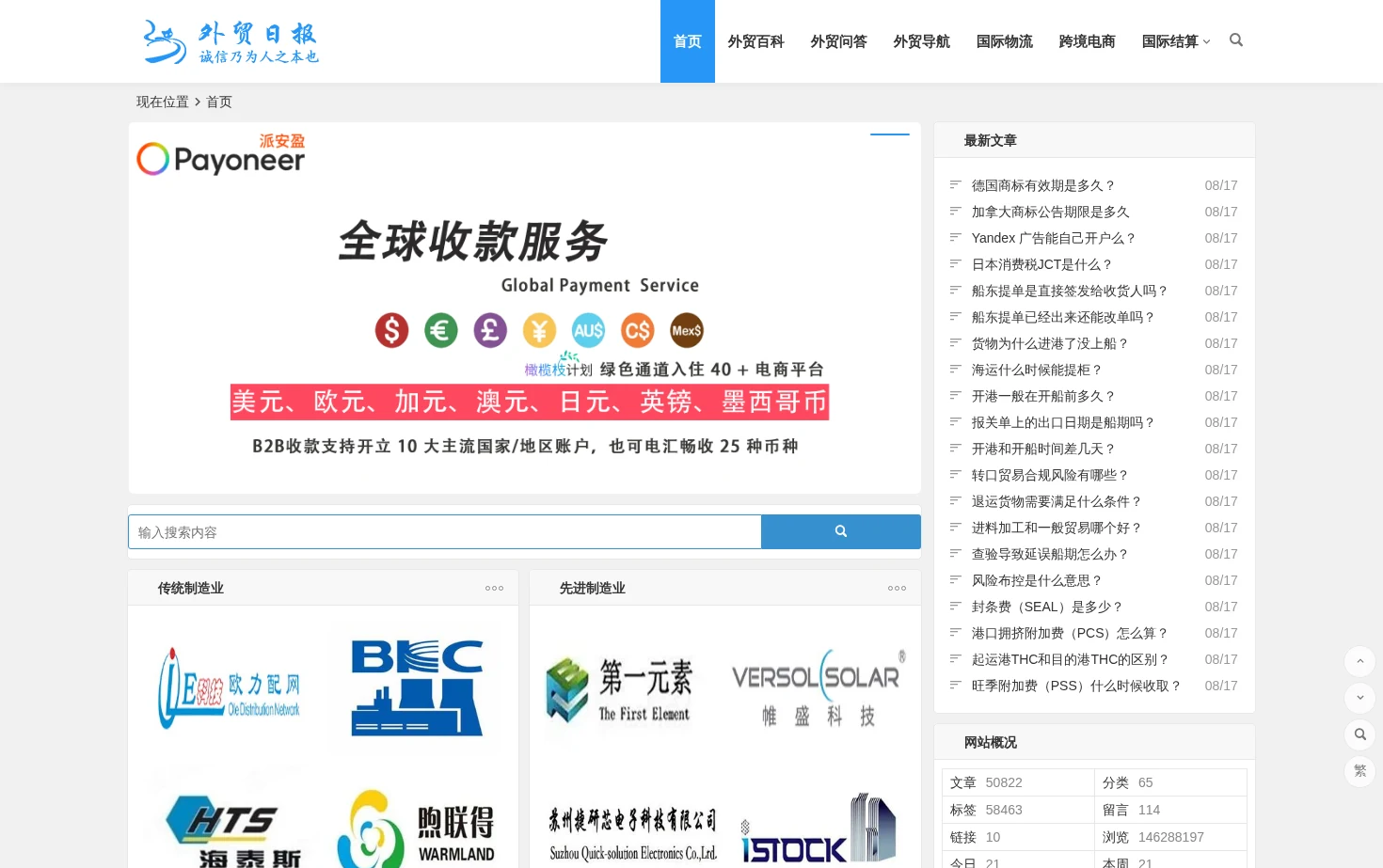Open article 开港和开船时间差几天？

pos(1043,449)
